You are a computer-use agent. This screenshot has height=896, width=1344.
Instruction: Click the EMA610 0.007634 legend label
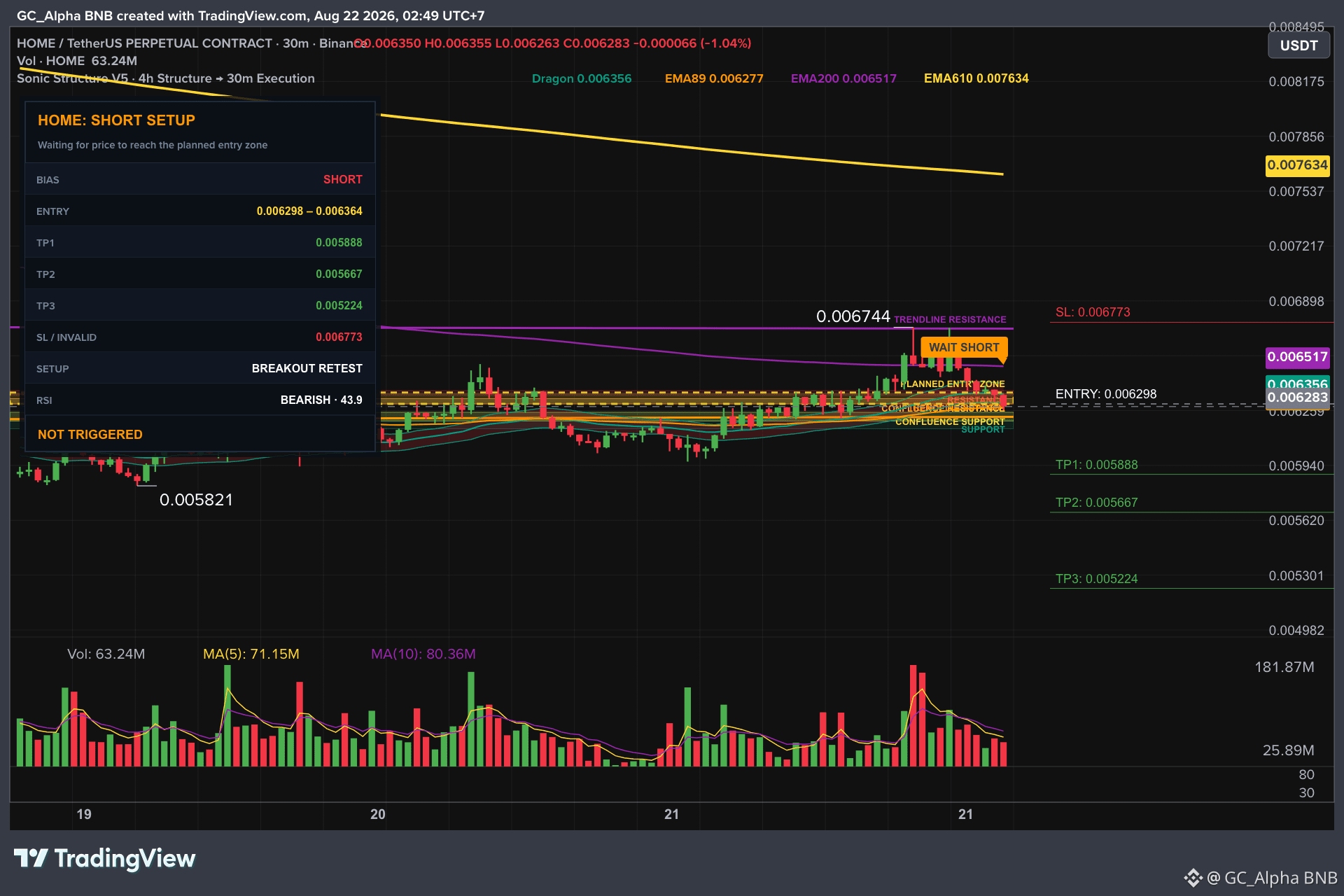point(976,78)
